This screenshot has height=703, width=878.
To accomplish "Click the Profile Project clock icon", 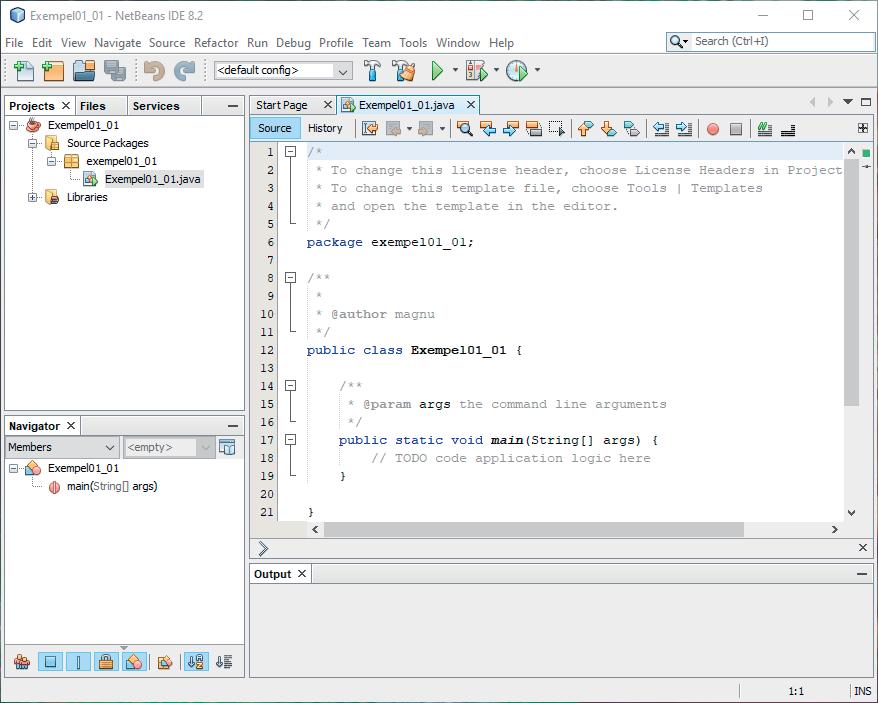I will pyautogui.click(x=516, y=71).
